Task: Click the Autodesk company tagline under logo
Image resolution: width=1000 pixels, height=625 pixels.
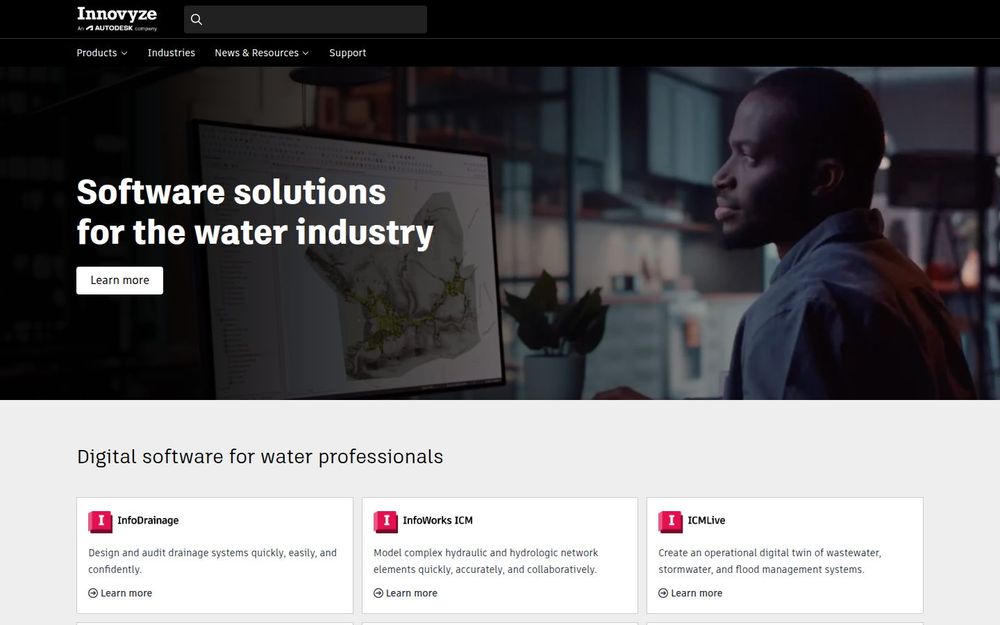Action: pyautogui.click(x=117, y=28)
